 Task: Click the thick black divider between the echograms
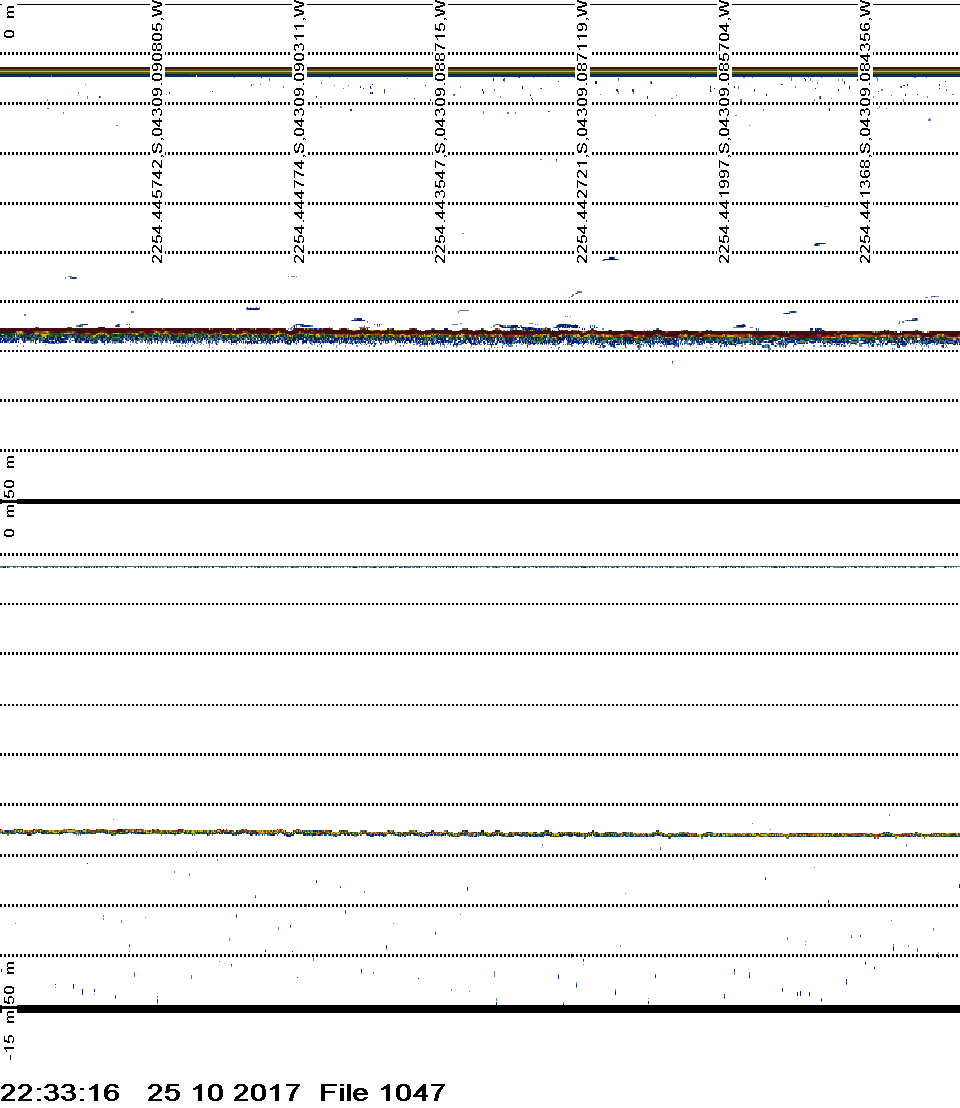coord(480,501)
